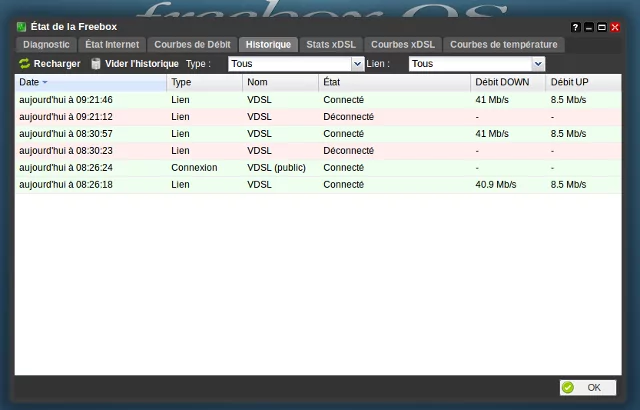
Task: Click the help question mark icon
Action: pyautogui.click(x=576, y=27)
